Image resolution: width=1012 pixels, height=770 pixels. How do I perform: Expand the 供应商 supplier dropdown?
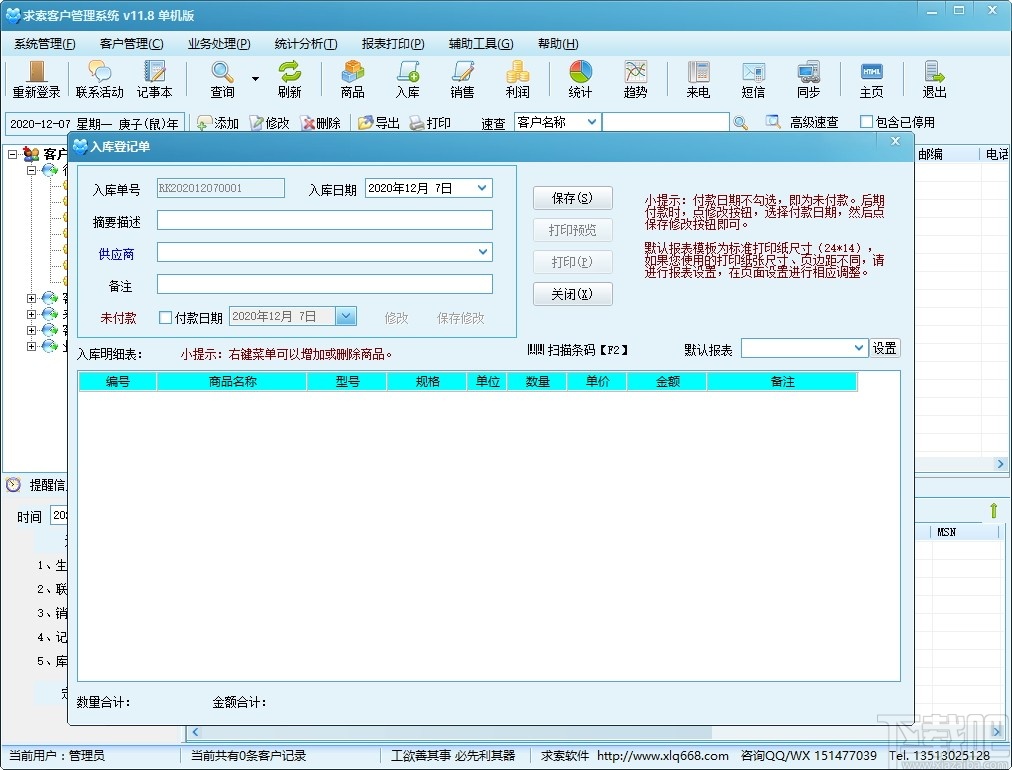pyautogui.click(x=483, y=252)
